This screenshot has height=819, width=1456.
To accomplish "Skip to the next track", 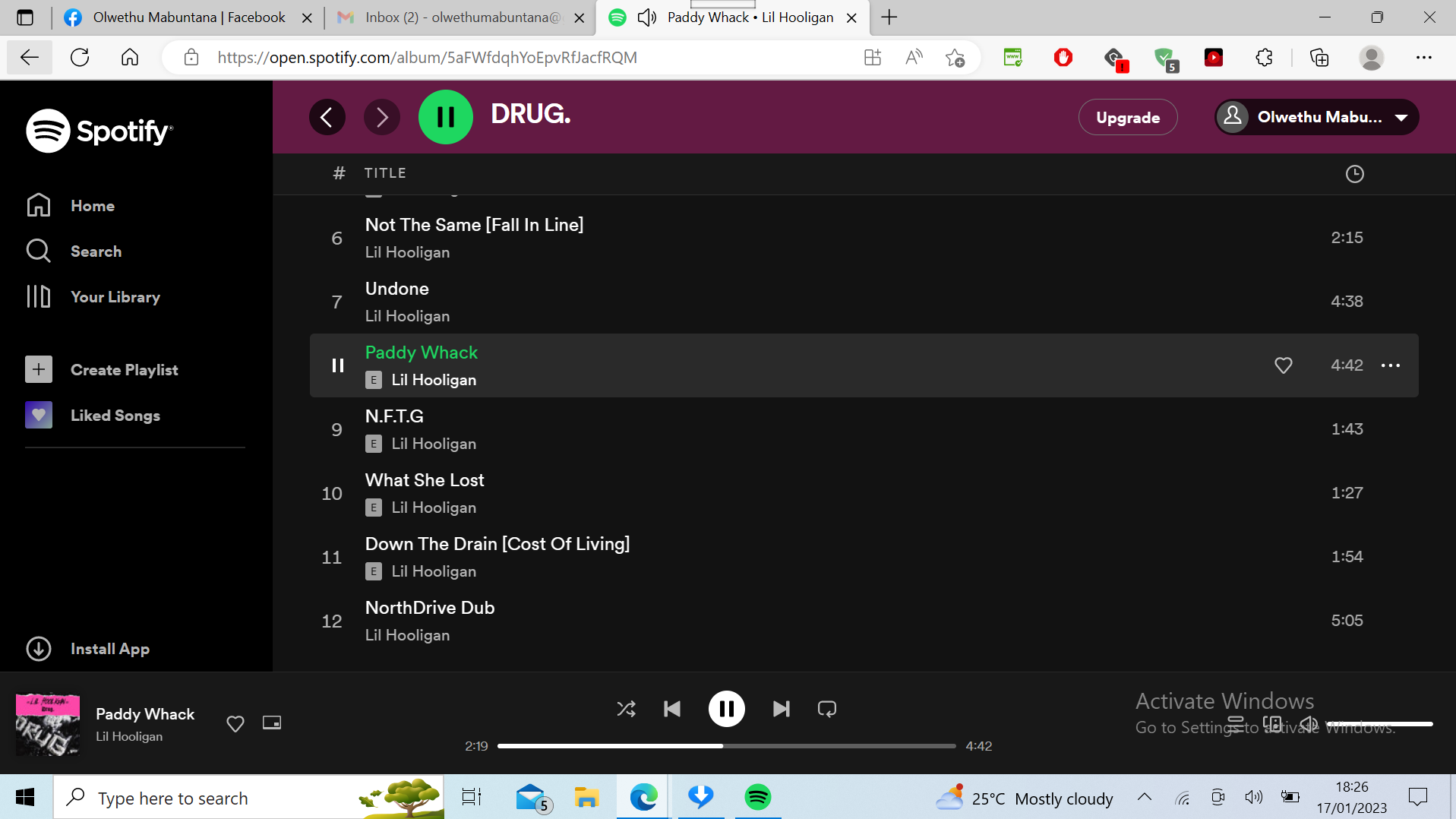I will [x=782, y=709].
